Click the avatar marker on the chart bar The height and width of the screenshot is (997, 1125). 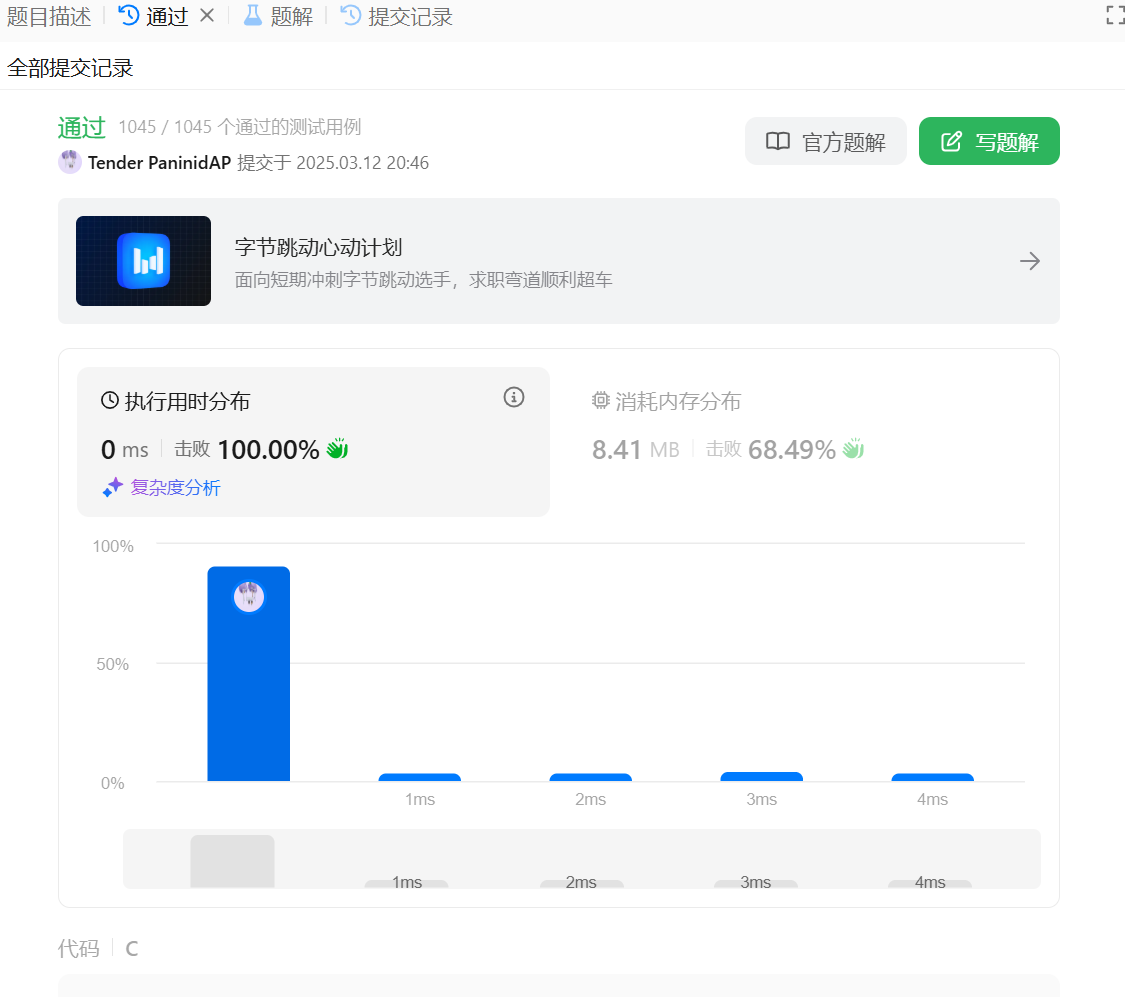(x=248, y=597)
